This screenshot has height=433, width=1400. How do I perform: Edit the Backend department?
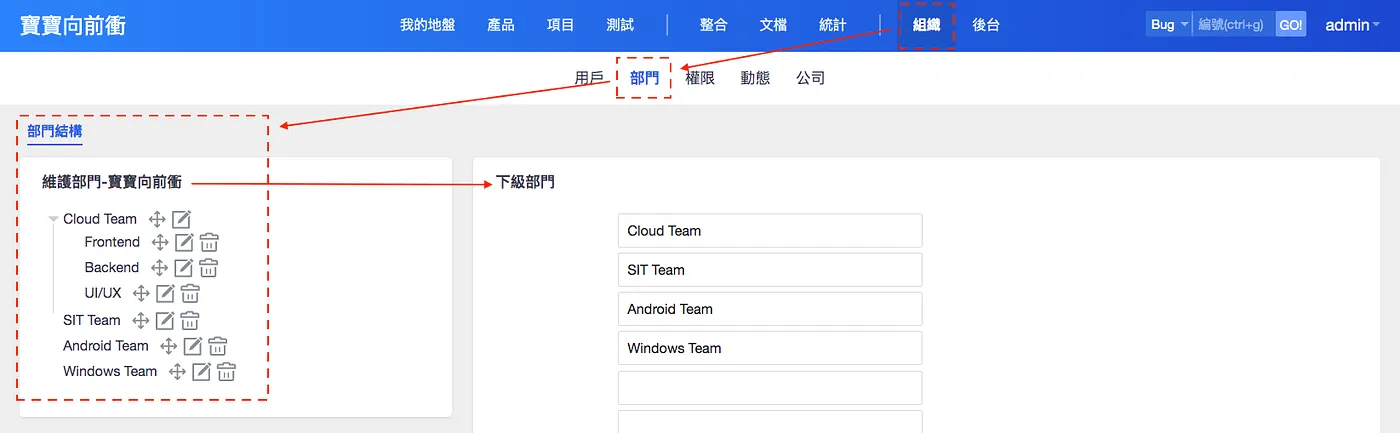pyautogui.click(x=183, y=268)
